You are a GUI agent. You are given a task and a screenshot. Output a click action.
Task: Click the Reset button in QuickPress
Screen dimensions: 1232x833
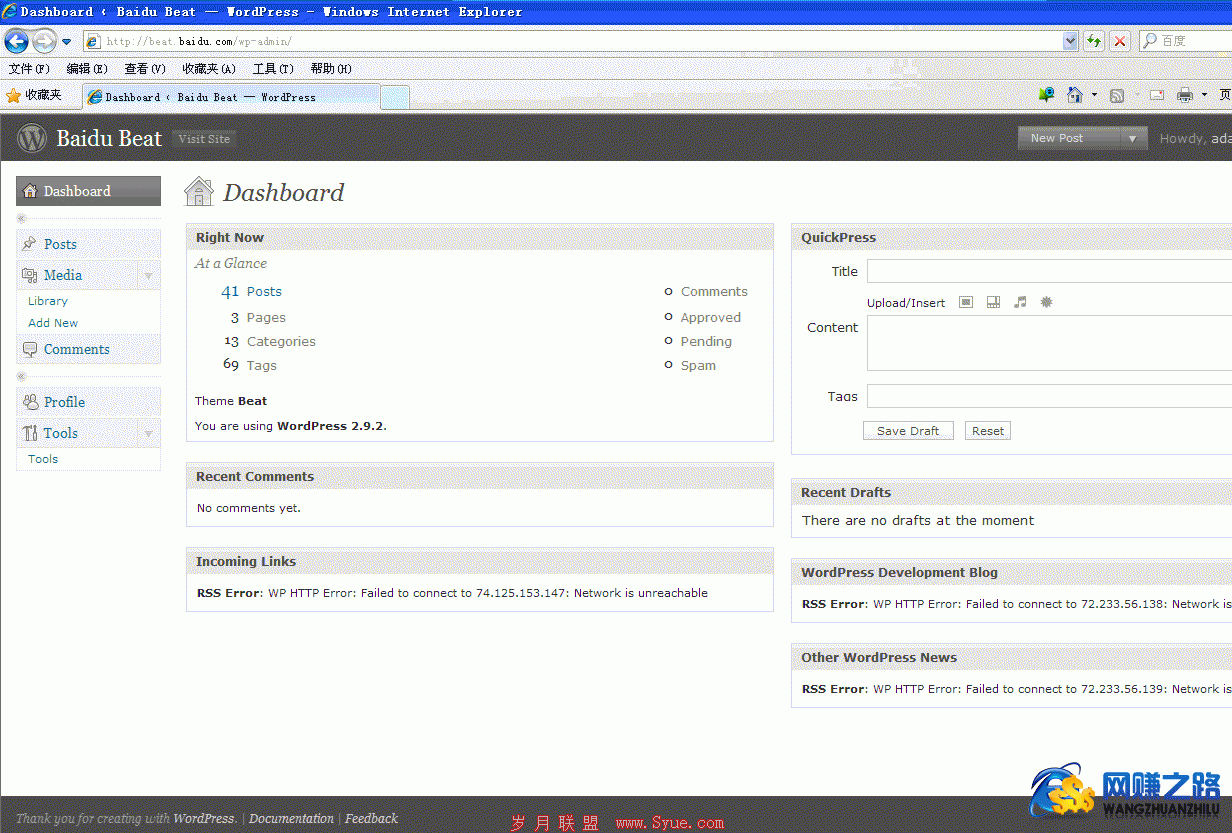988,431
